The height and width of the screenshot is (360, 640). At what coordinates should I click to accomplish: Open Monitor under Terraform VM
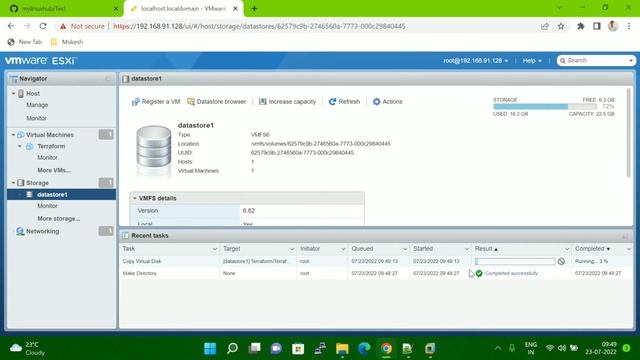[x=47, y=158]
